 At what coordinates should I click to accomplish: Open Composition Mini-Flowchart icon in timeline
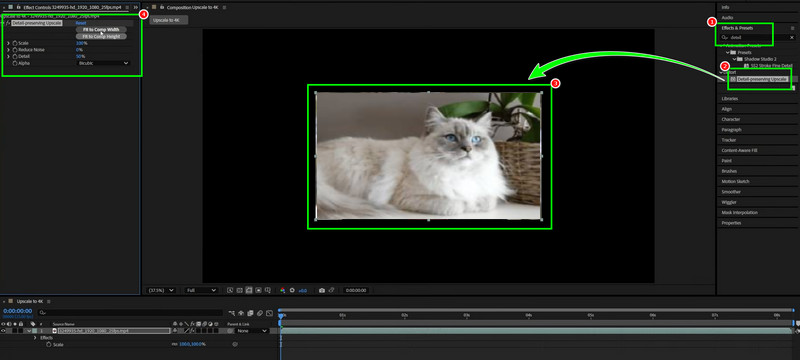(x=232, y=313)
